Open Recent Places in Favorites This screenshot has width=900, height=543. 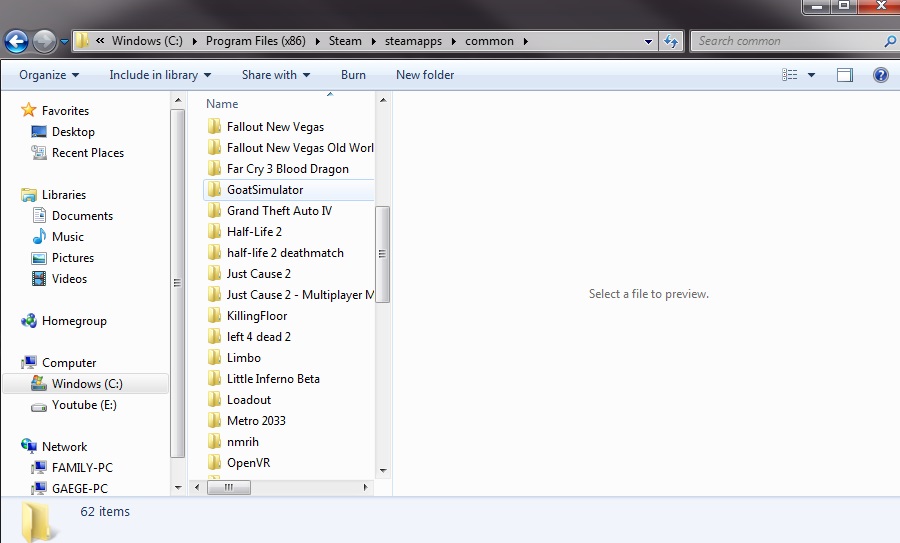click(87, 153)
